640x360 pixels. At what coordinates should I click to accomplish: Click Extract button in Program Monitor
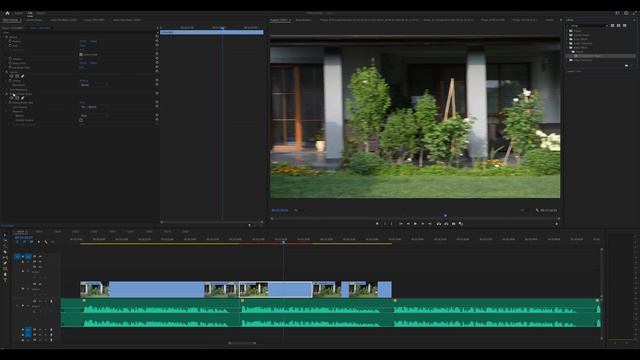pyautogui.click(x=446, y=224)
